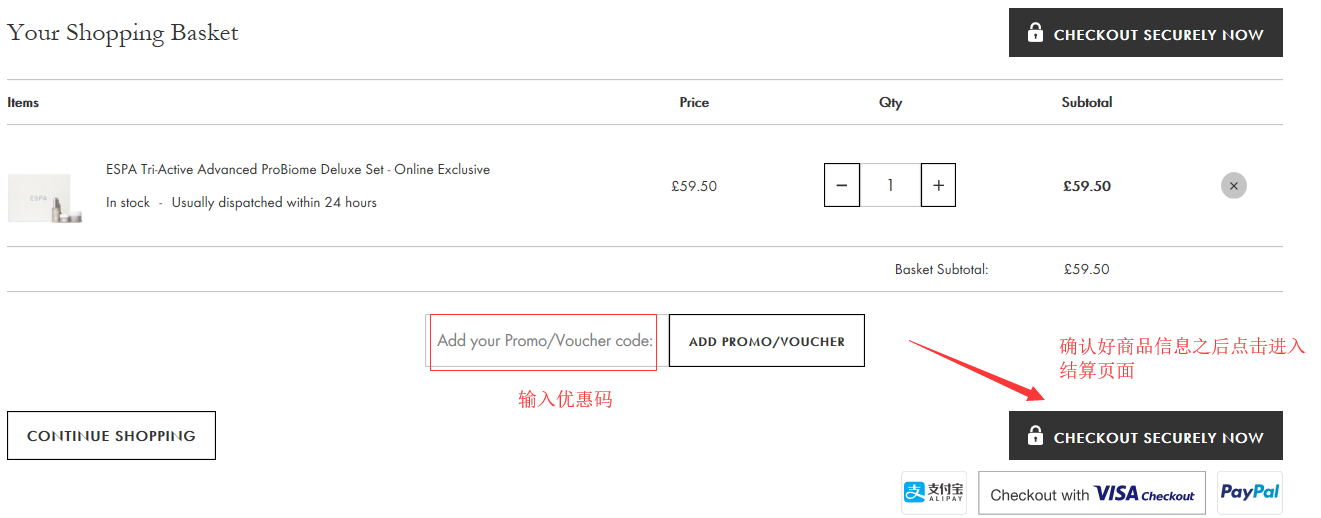Decrease quantity with the minus button
Screen dimensions: 1321x518
point(842,186)
